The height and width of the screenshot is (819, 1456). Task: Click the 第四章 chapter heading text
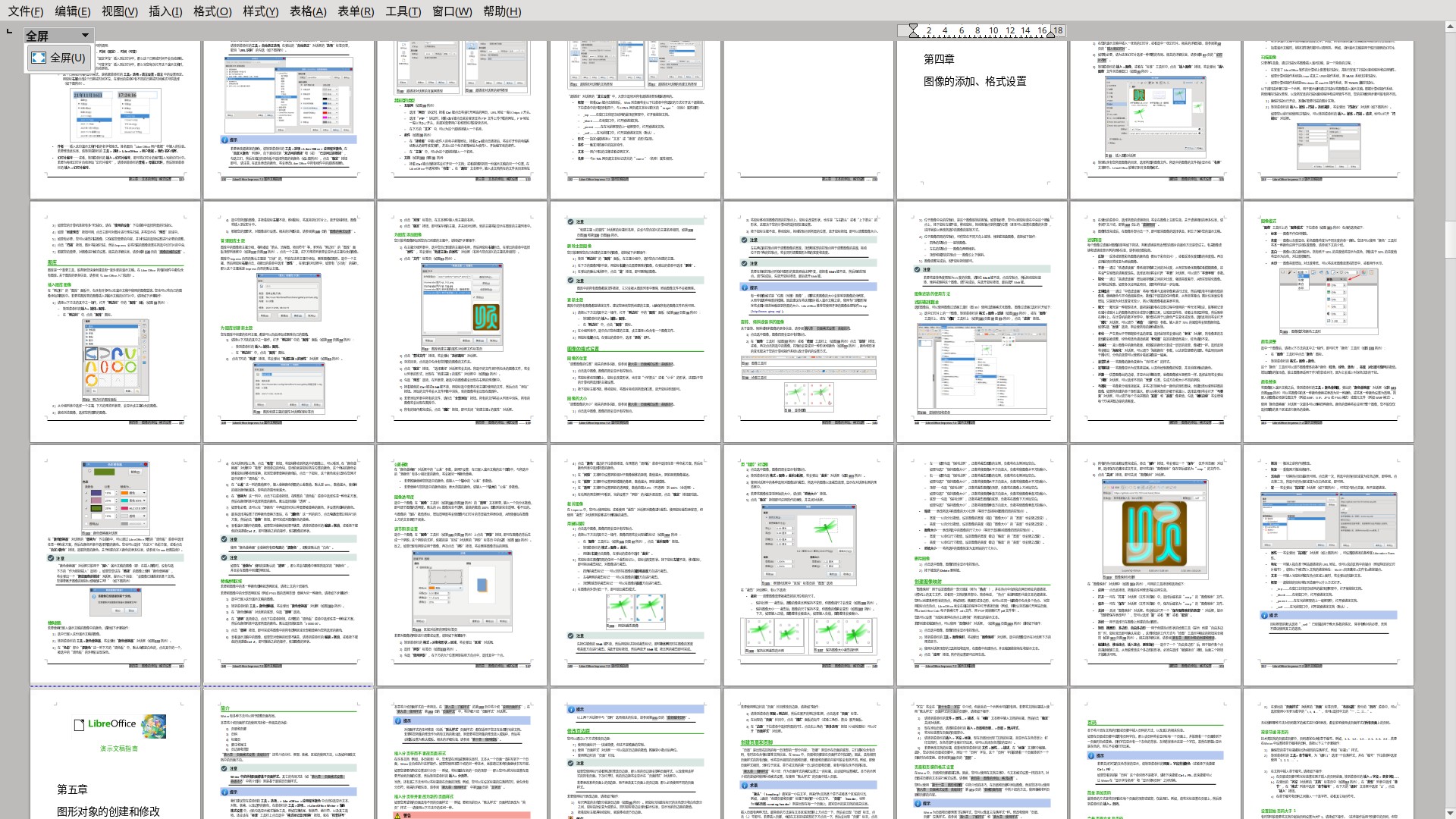coord(939,59)
